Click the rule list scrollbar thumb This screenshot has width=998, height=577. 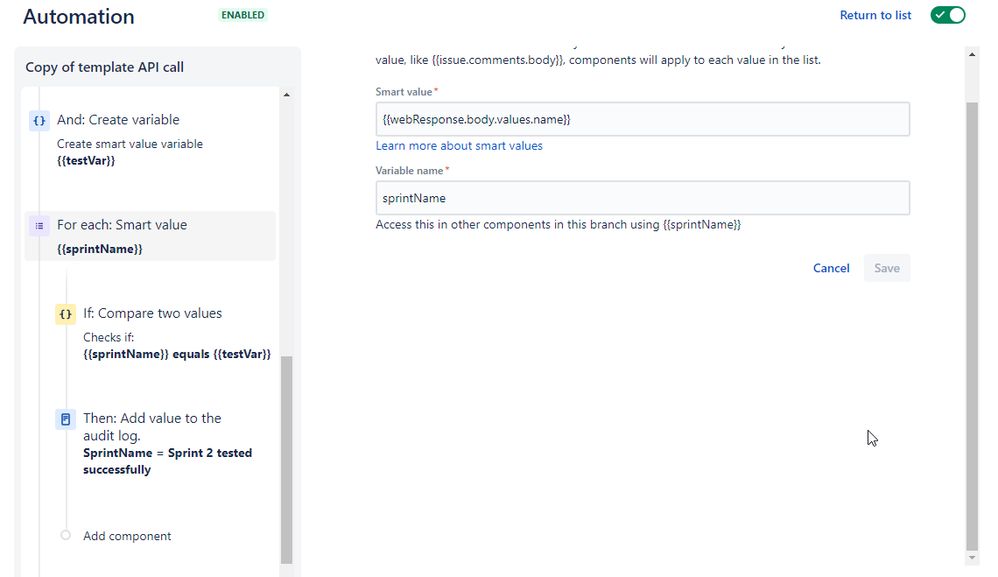286,459
